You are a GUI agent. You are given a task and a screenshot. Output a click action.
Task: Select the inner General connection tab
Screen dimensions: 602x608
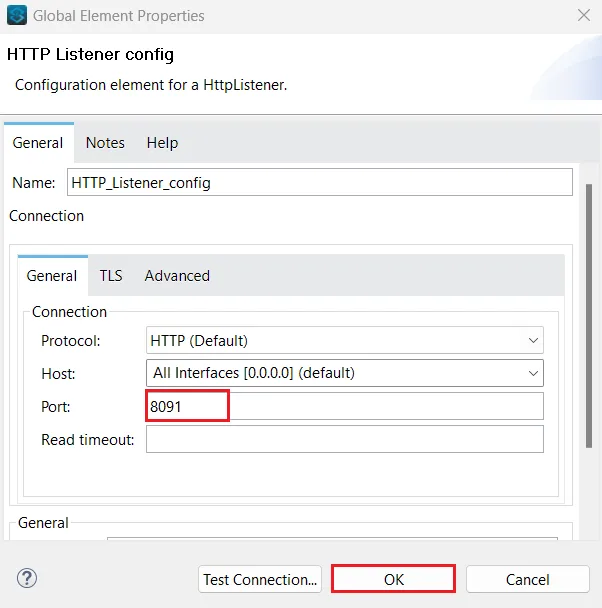52,276
